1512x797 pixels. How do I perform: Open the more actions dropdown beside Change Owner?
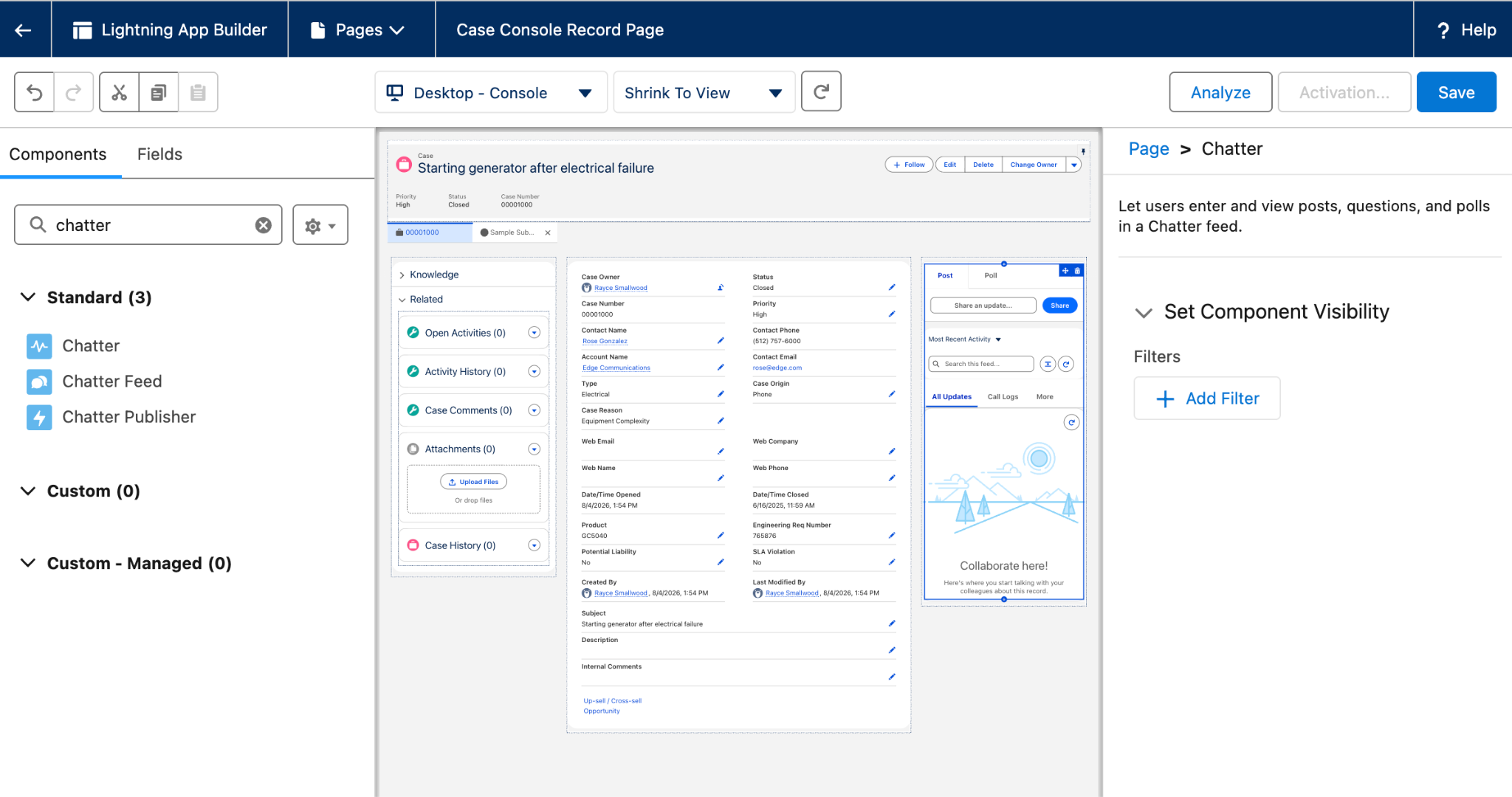[x=1074, y=165]
